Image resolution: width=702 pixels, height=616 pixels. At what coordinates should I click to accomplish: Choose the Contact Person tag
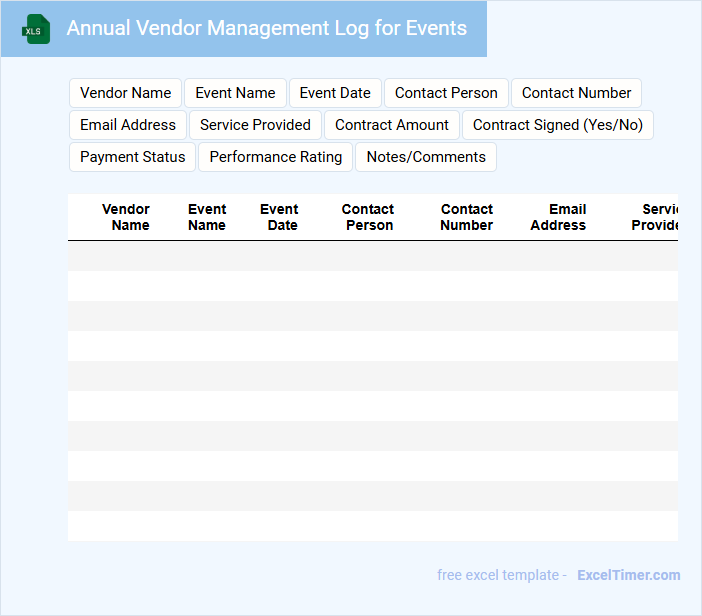pos(446,93)
